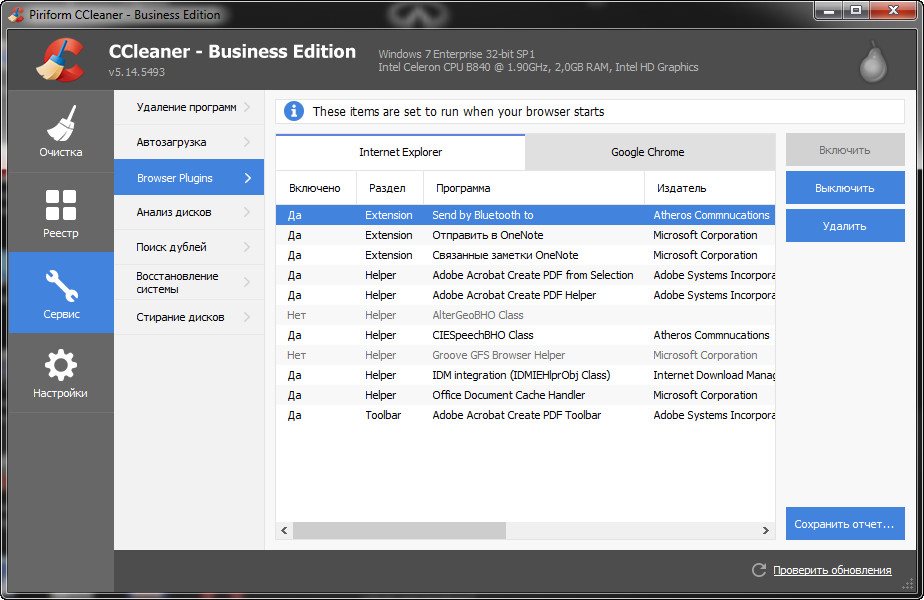Click the chevron next to Автозагрузка
Viewport: 924px width, 600px height.
[247, 142]
